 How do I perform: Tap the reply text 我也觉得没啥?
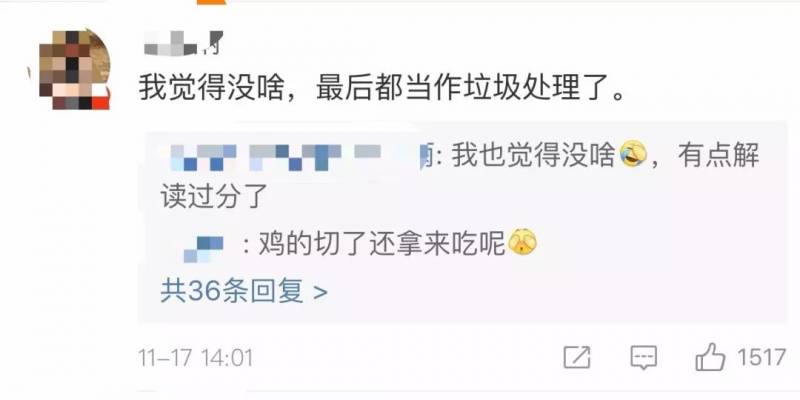(533, 156)
